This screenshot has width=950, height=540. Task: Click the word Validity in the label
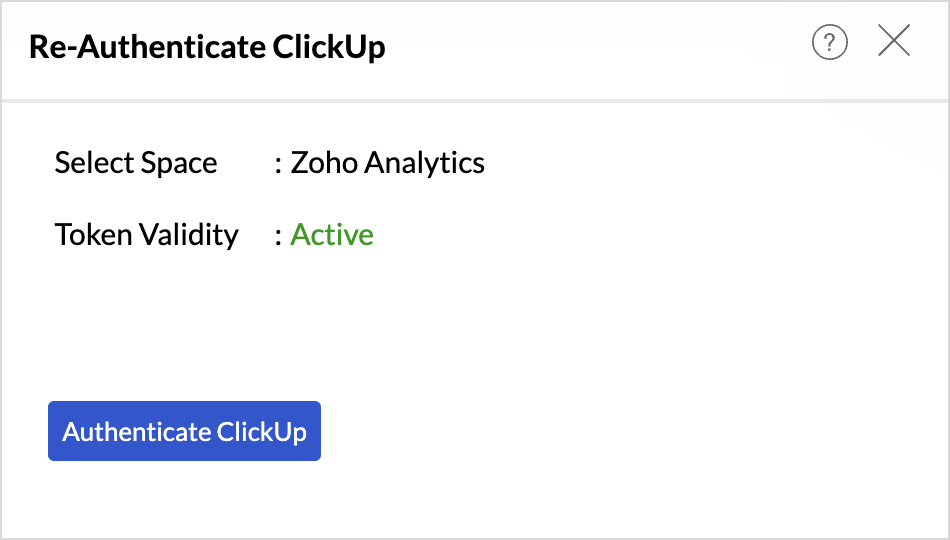tap(189, 235)
